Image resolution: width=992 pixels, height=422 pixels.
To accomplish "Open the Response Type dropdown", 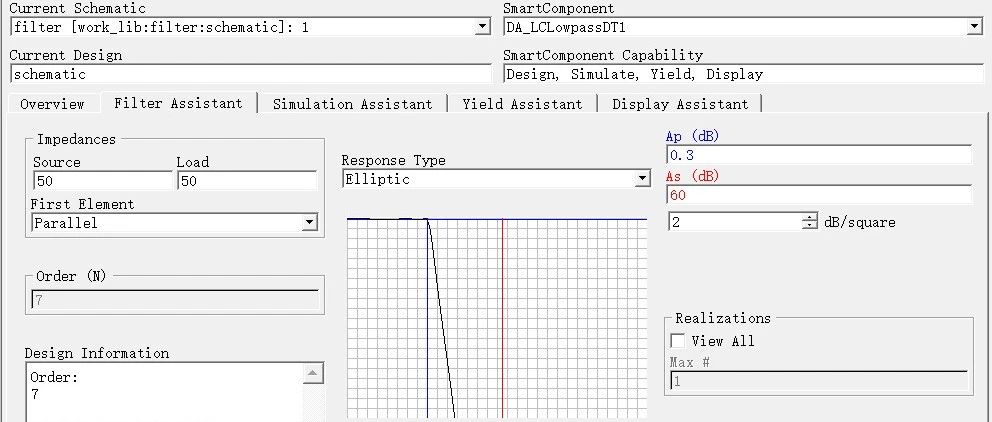I will (643, 179).
